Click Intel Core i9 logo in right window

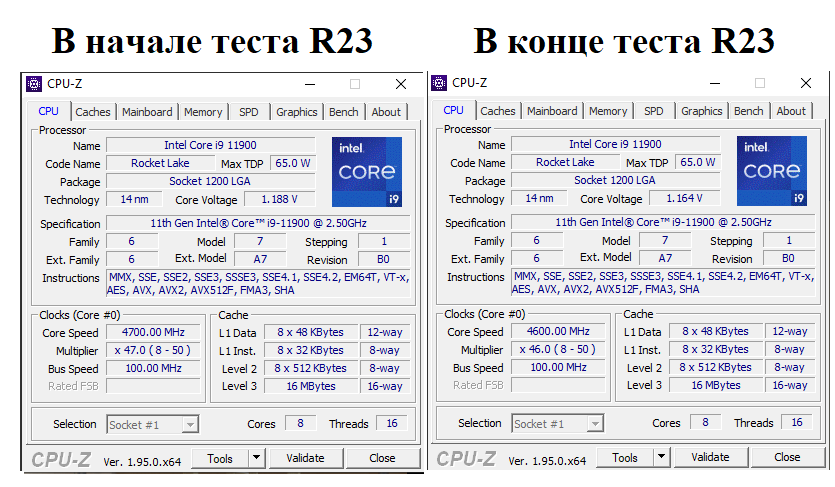coord(772,171)
